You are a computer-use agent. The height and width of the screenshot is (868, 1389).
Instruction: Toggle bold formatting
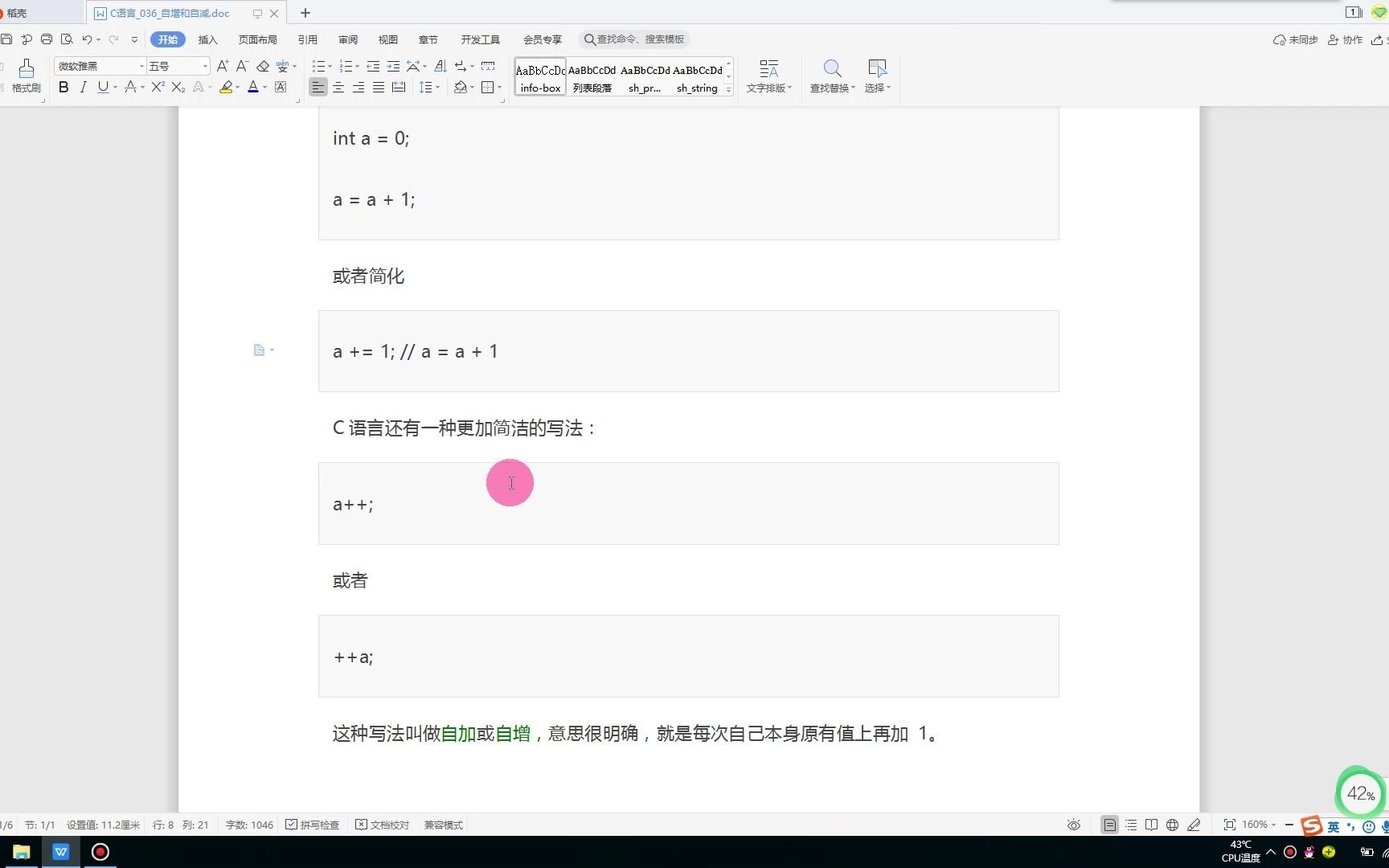pos(64,87)
